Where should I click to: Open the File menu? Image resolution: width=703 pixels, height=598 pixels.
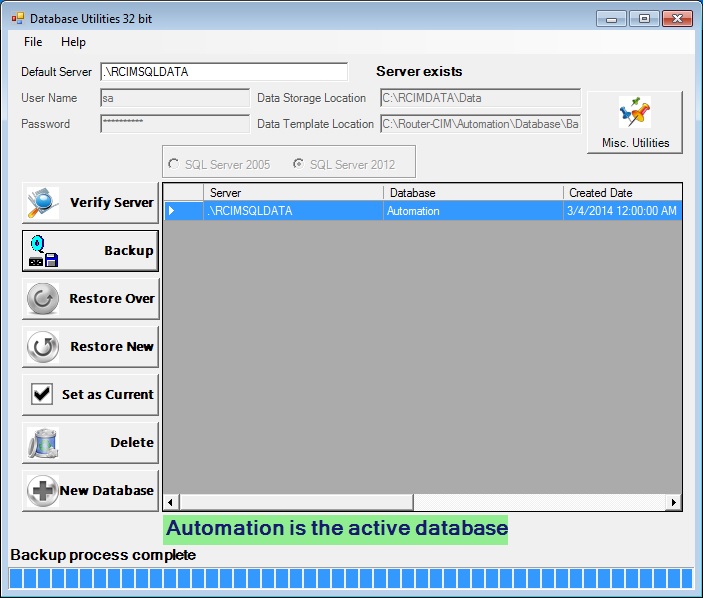point(33,42)
